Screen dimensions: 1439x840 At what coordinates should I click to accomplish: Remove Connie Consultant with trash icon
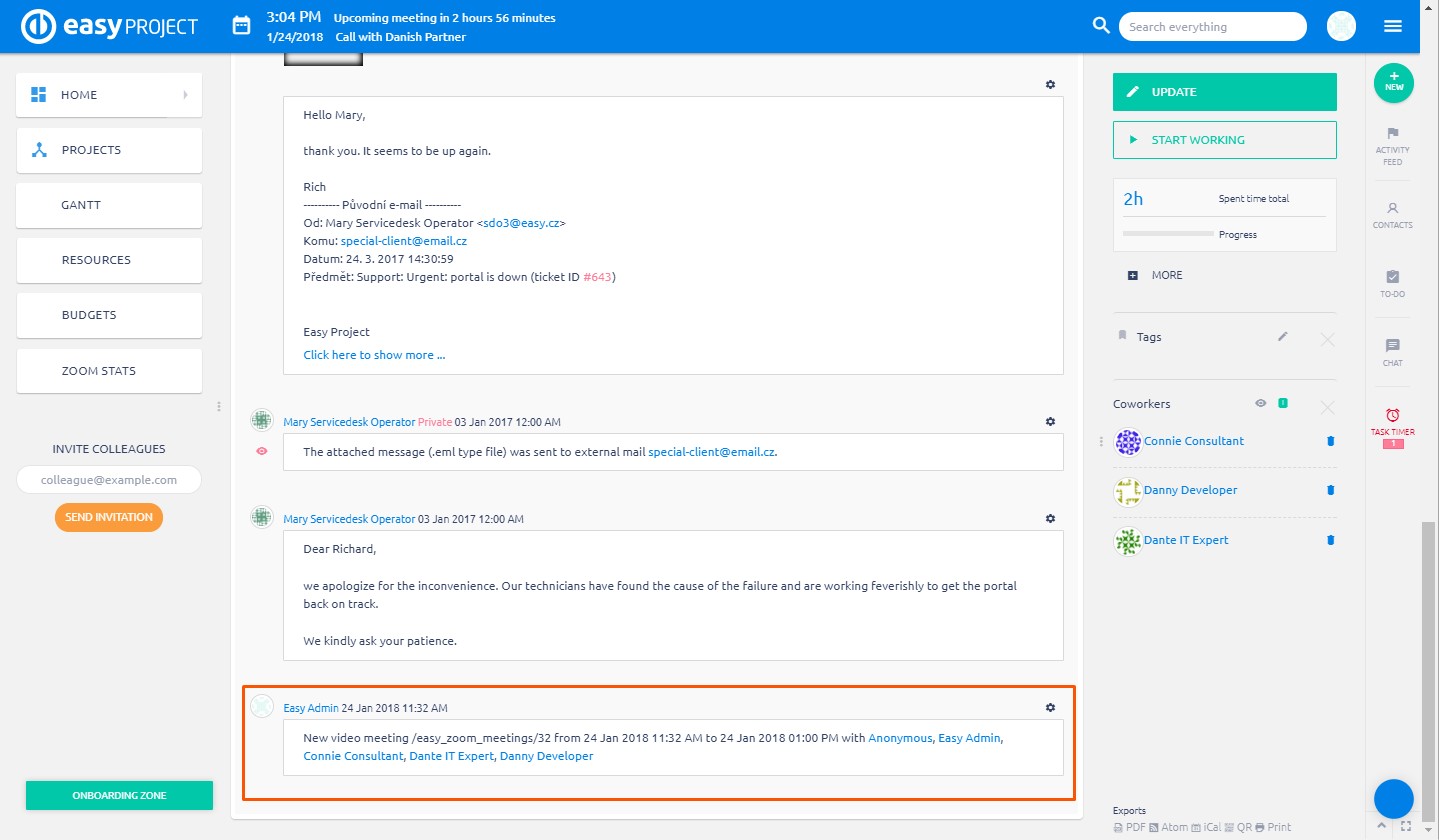tap(1330, 441)
